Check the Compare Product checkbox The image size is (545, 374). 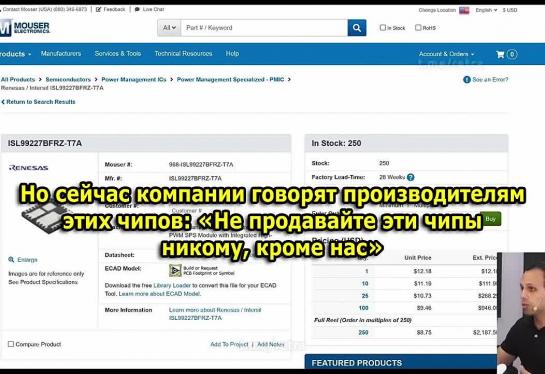tap(11, 344)
